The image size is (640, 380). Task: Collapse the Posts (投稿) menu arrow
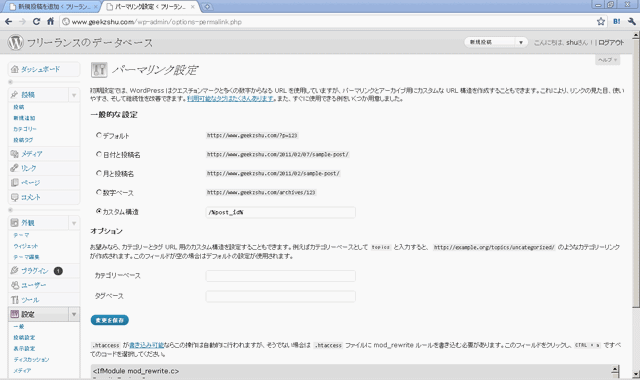pos(74,95)
